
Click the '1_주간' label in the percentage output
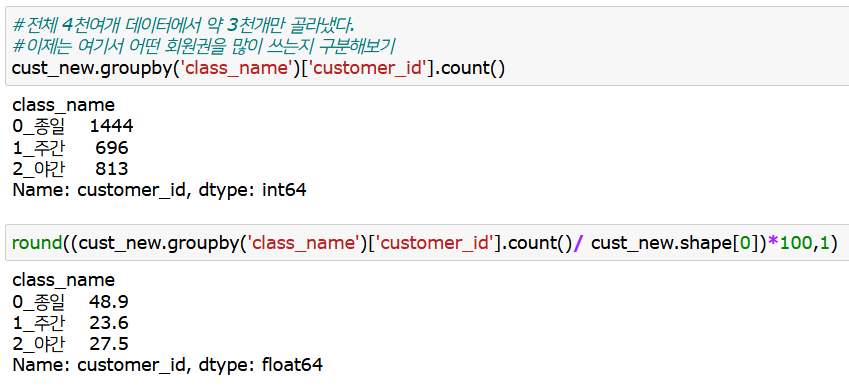pos(38,323)
